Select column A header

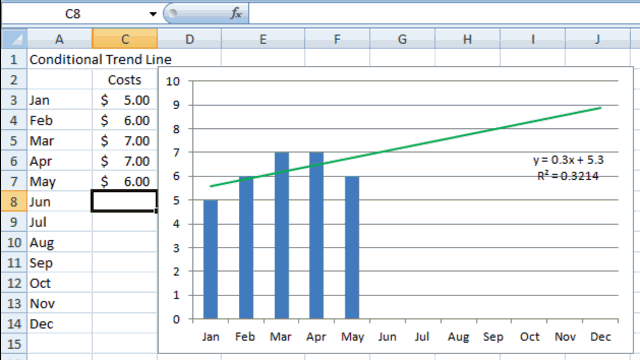[60, 39]
